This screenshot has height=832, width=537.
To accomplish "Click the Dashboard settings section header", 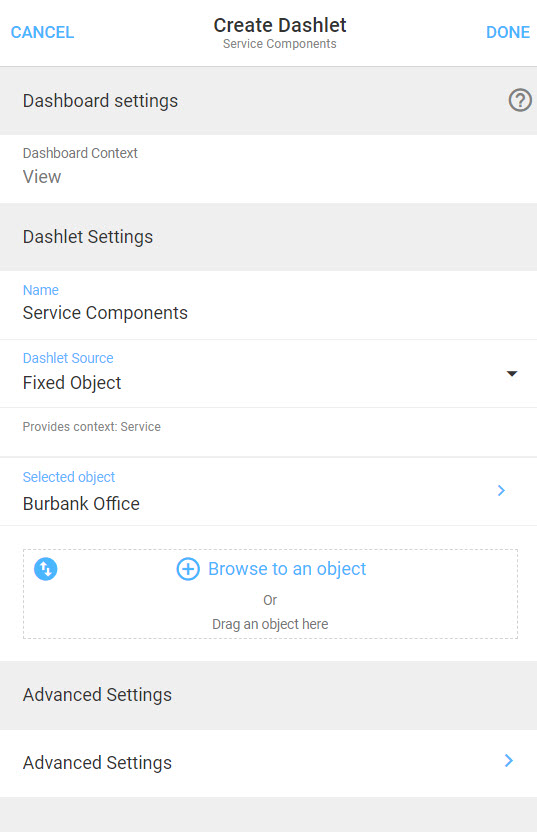I will tap(268, 101).
